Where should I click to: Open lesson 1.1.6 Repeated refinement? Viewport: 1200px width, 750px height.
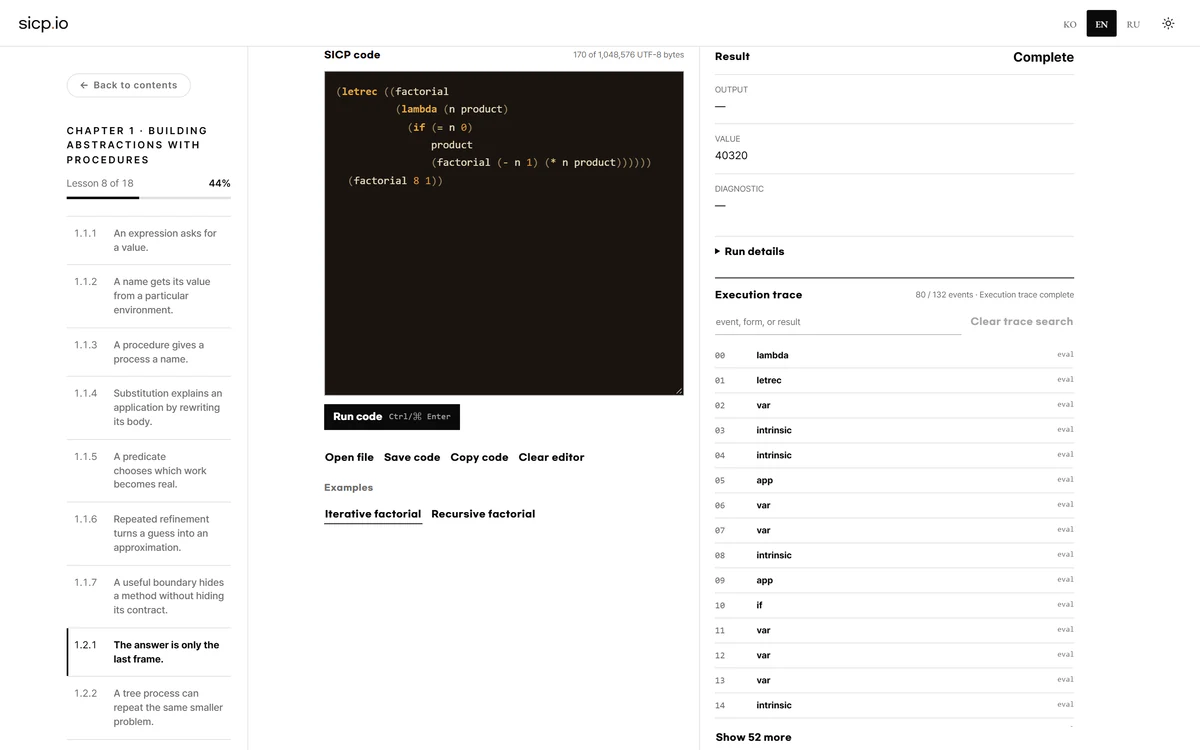[149, 533]
